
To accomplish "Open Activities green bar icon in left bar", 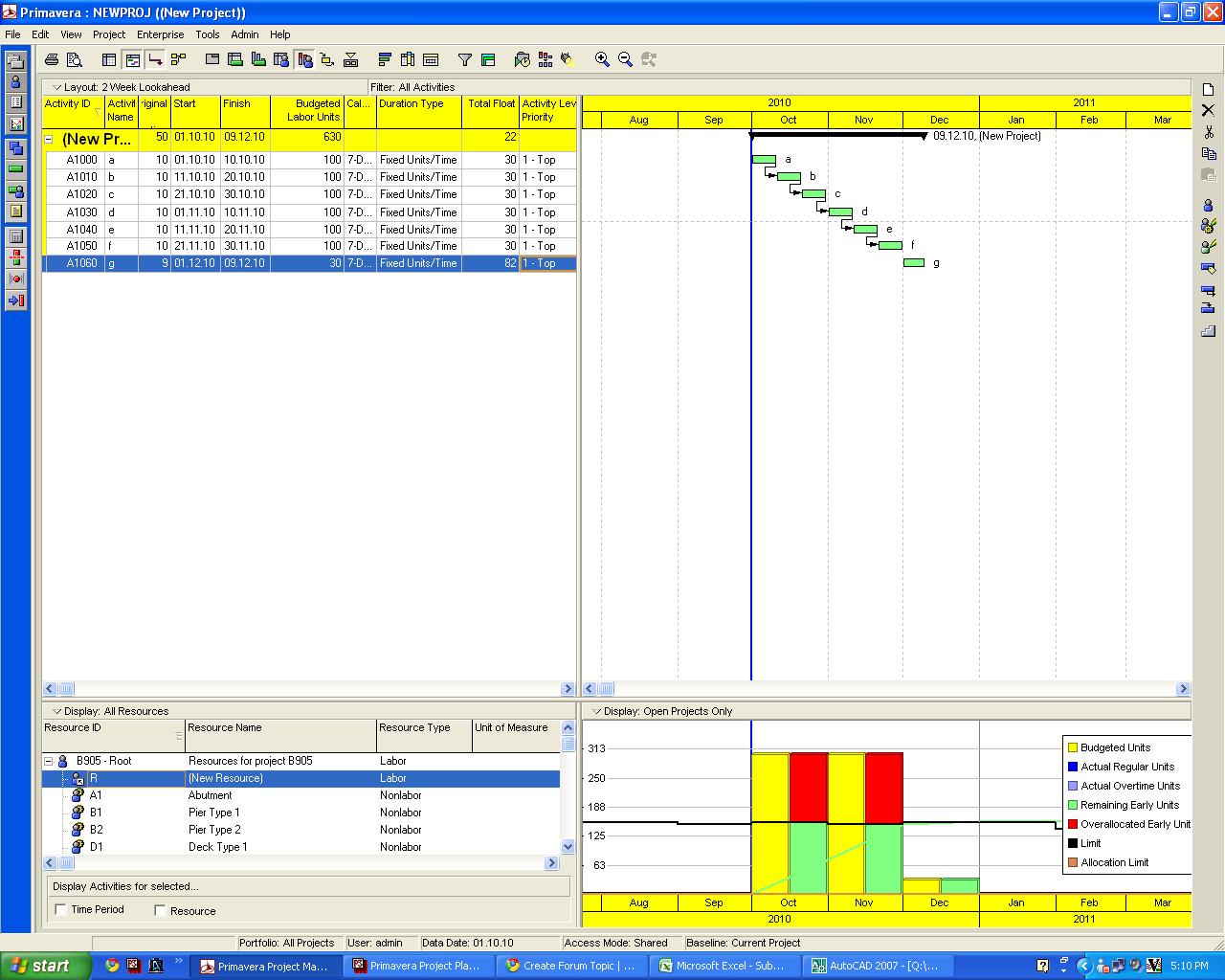I will pos(15,169).
